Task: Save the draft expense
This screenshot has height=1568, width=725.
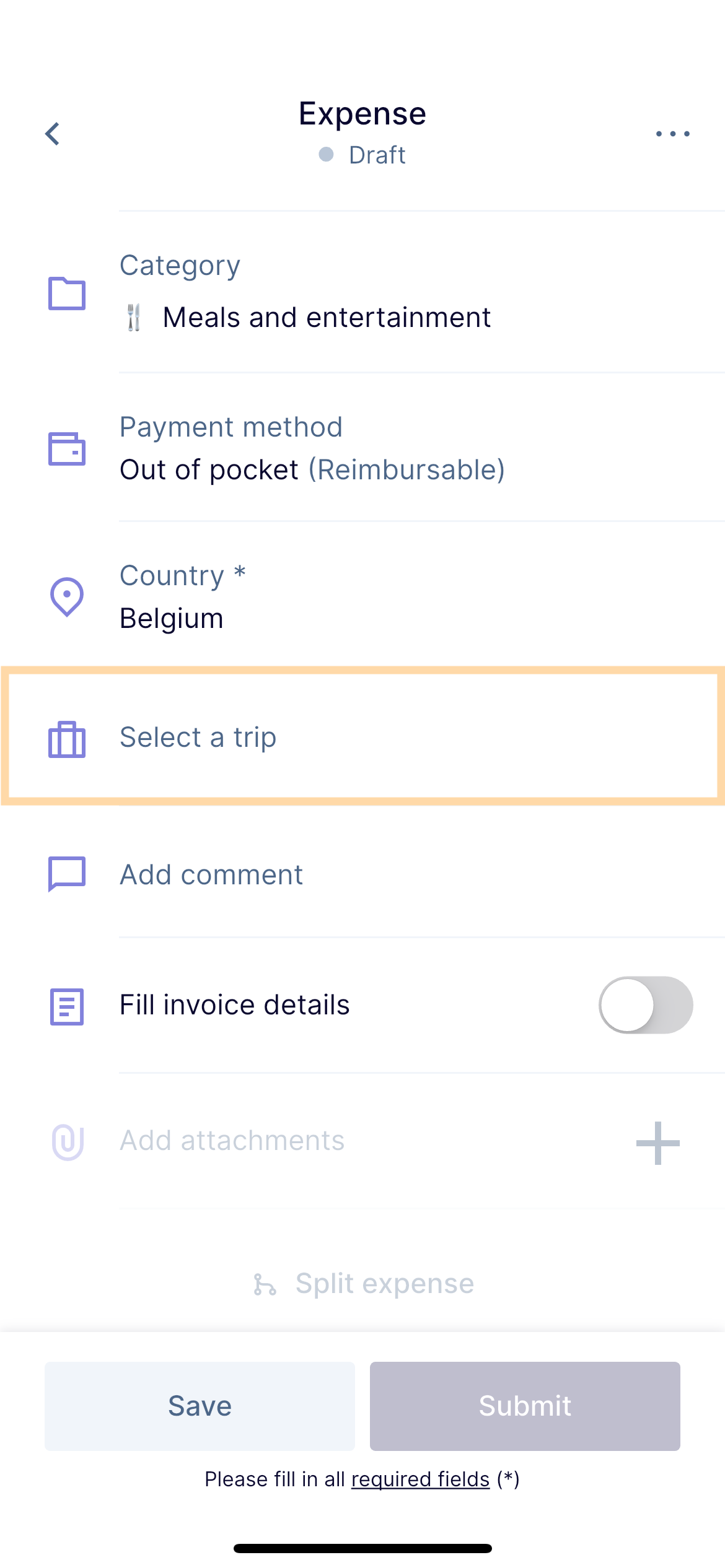Action: 200,1406
